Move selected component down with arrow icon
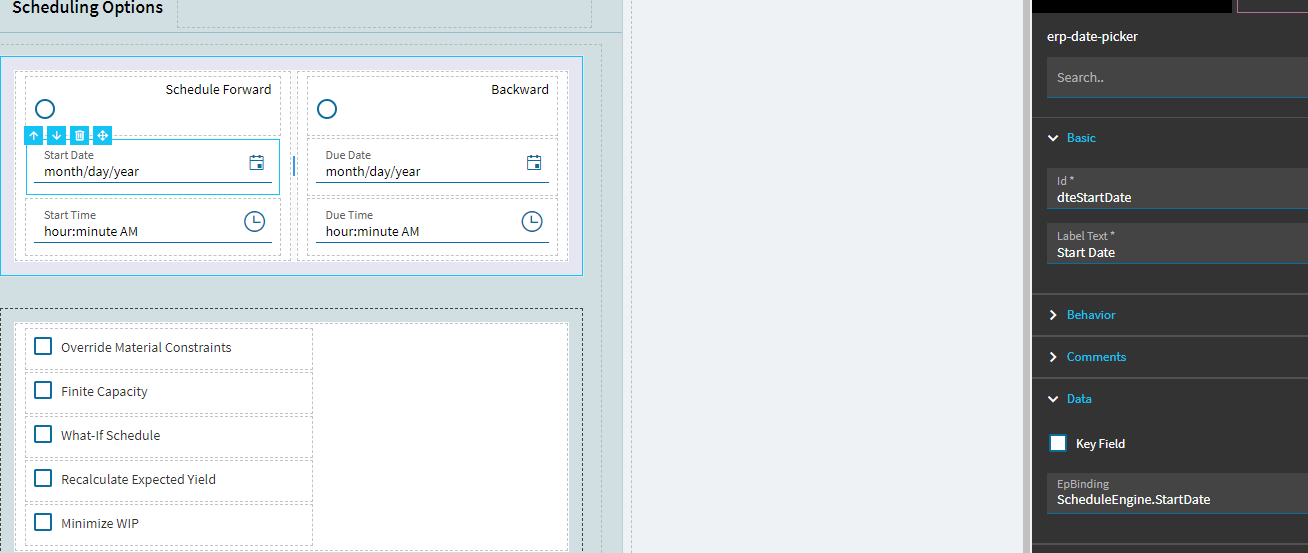1308x553 pixels. click(x=56, y=136)
